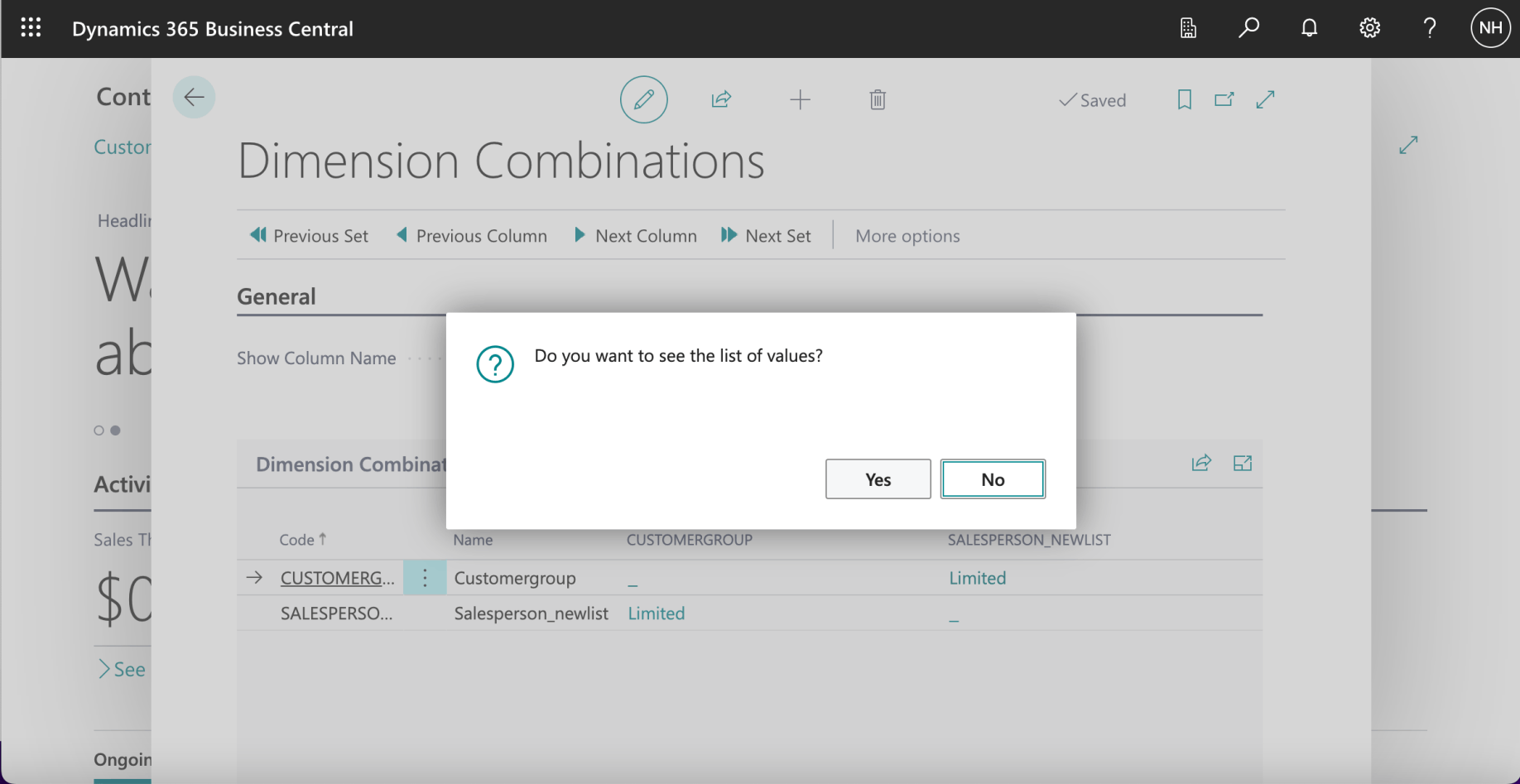
Task: Expand More options menu
Action: point(907,236)
